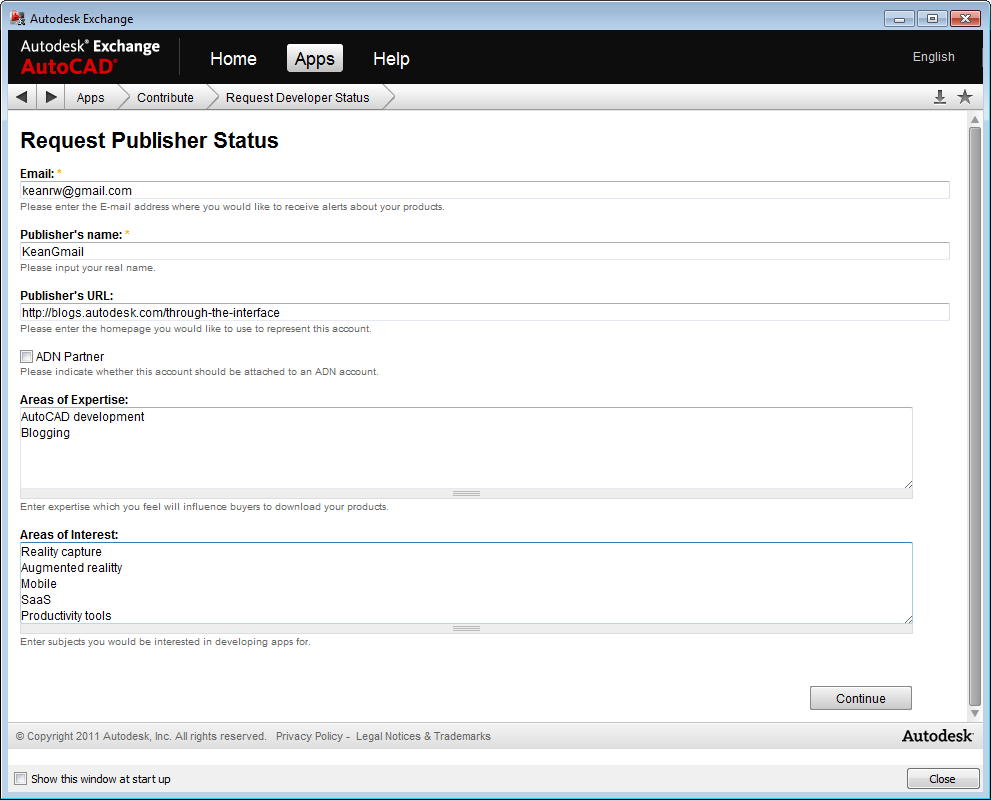991x800 pixels.
Task: Click the Autodesk Exchange AutoCAD logo
Action: [90, 57]
